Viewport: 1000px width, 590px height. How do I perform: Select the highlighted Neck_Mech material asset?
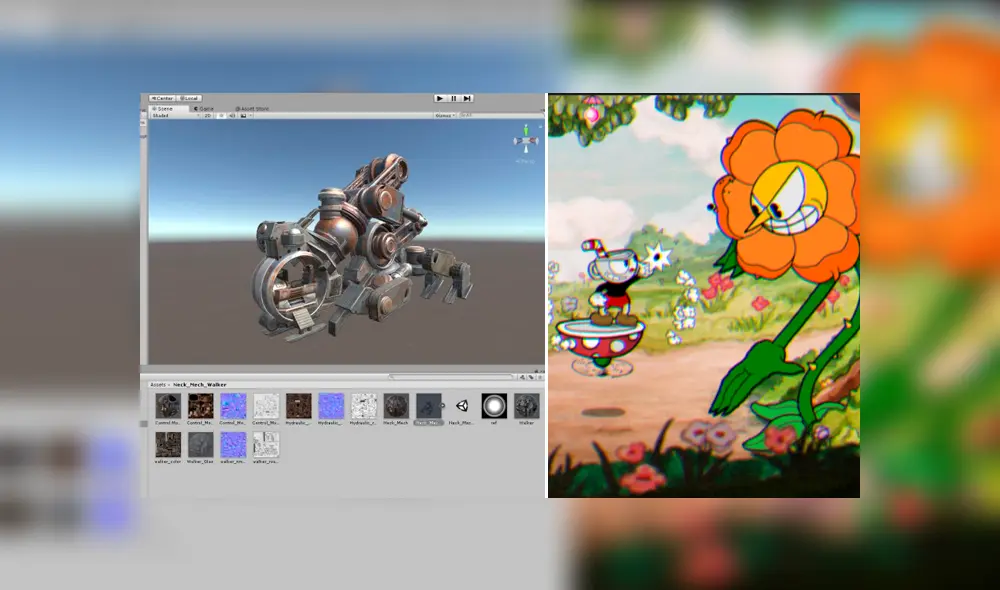(427, 405)
